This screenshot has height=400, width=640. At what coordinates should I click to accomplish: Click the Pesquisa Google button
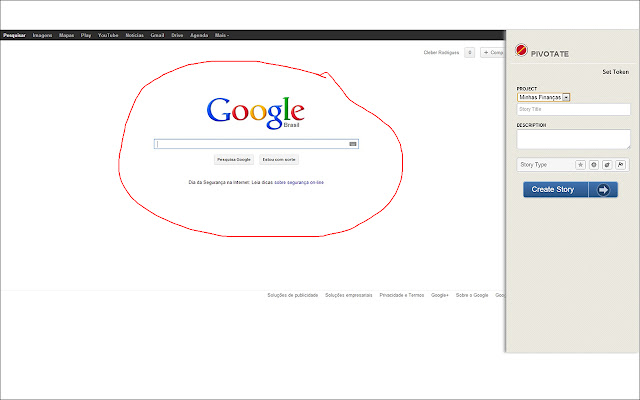coord(234,160)
